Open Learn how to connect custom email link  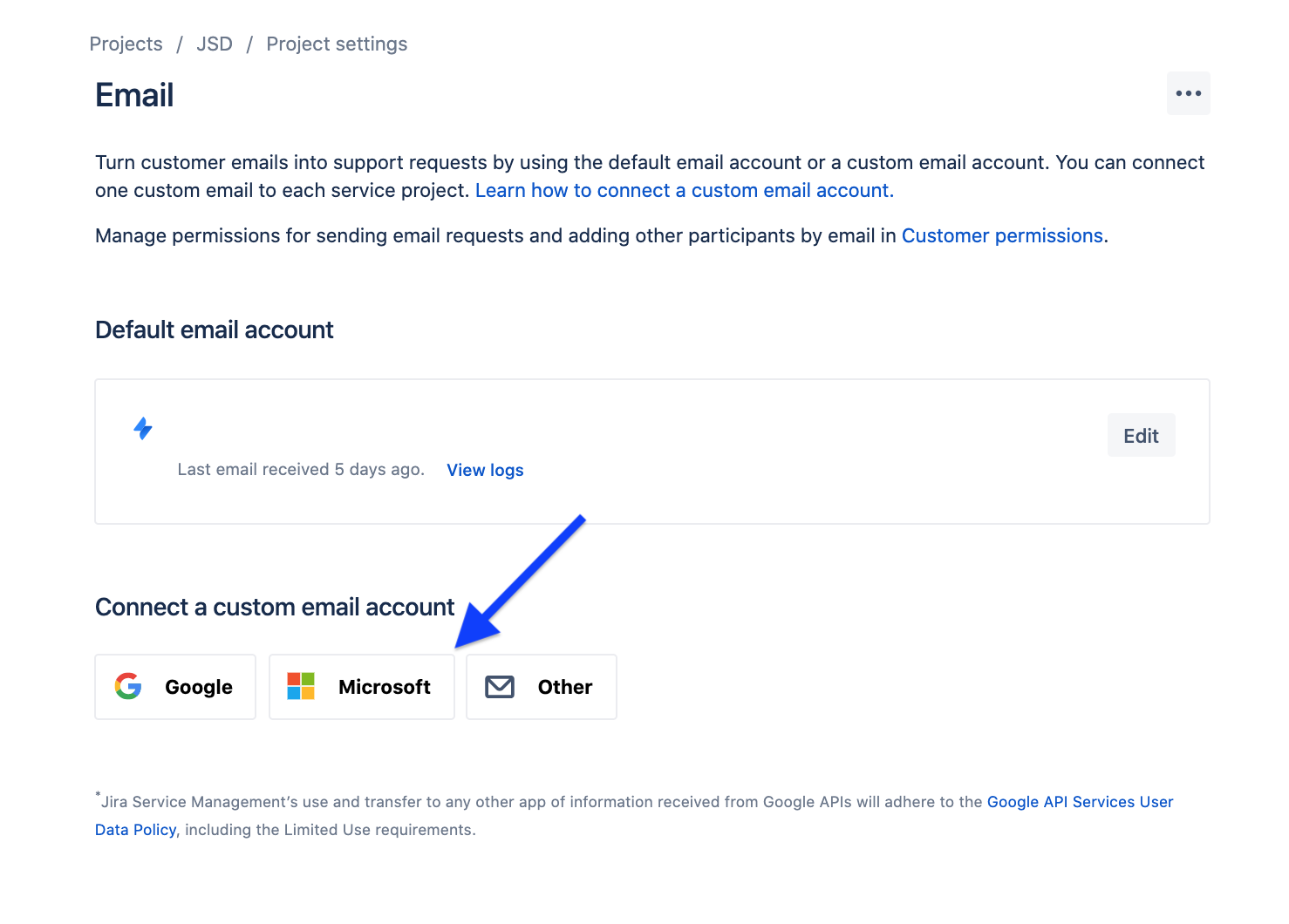coord(685,190)
